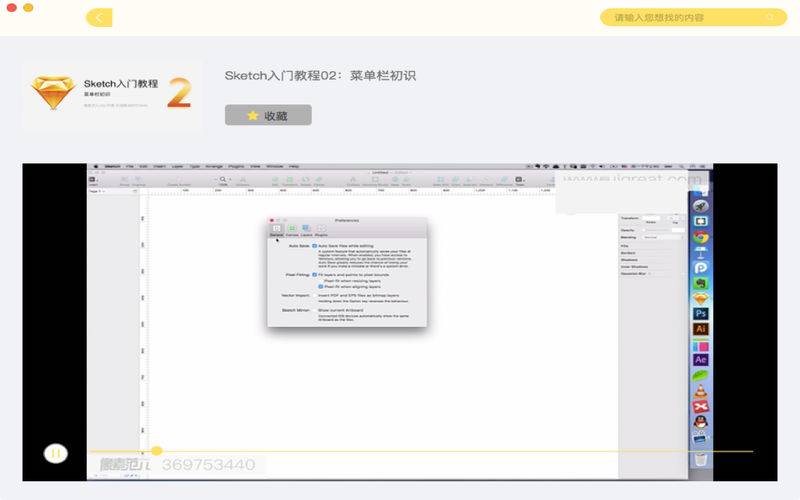
Task: Open the blue P app in dock
Action: click(701, 267)
